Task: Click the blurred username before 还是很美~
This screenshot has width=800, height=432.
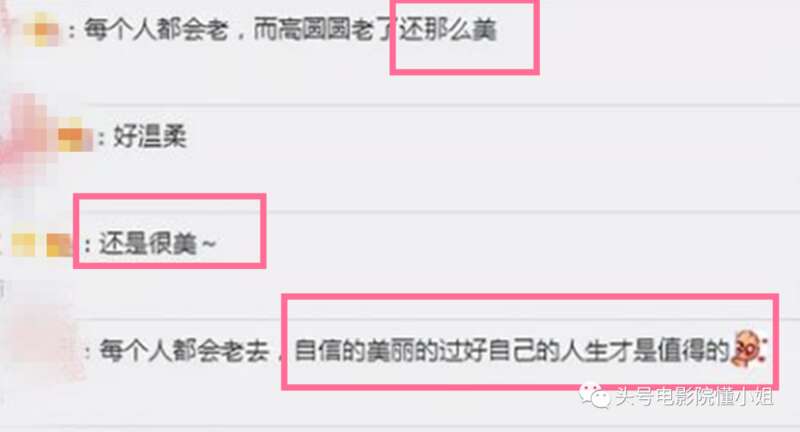Action: point(42,245)
